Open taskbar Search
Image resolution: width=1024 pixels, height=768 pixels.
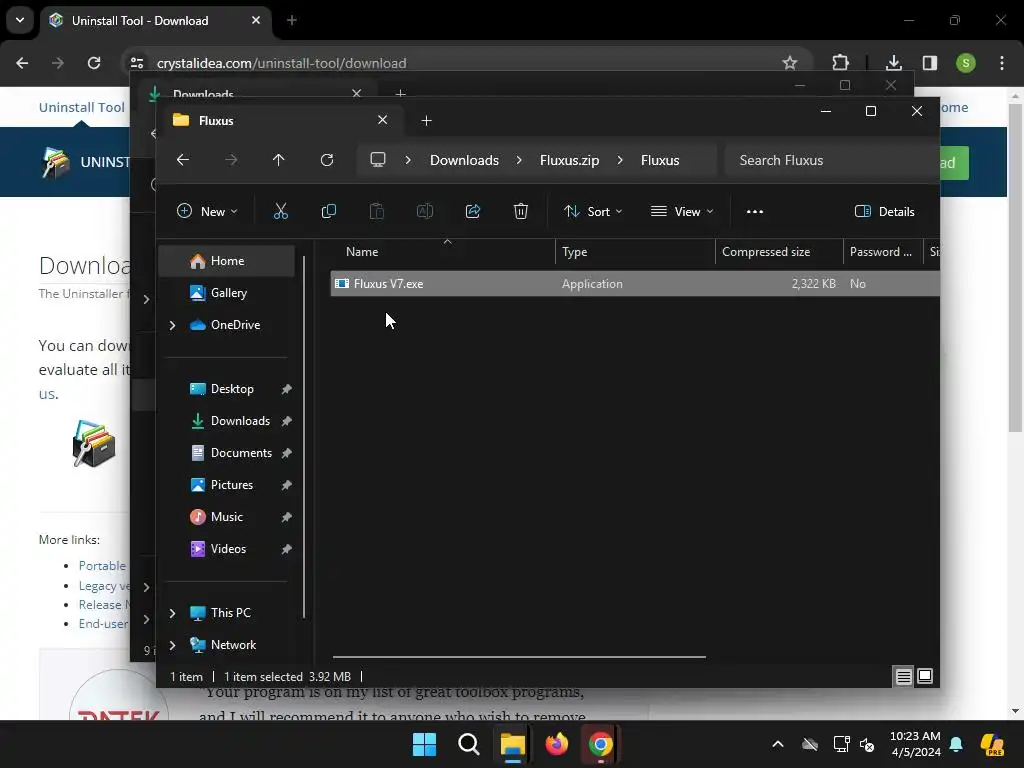point(468,744)
